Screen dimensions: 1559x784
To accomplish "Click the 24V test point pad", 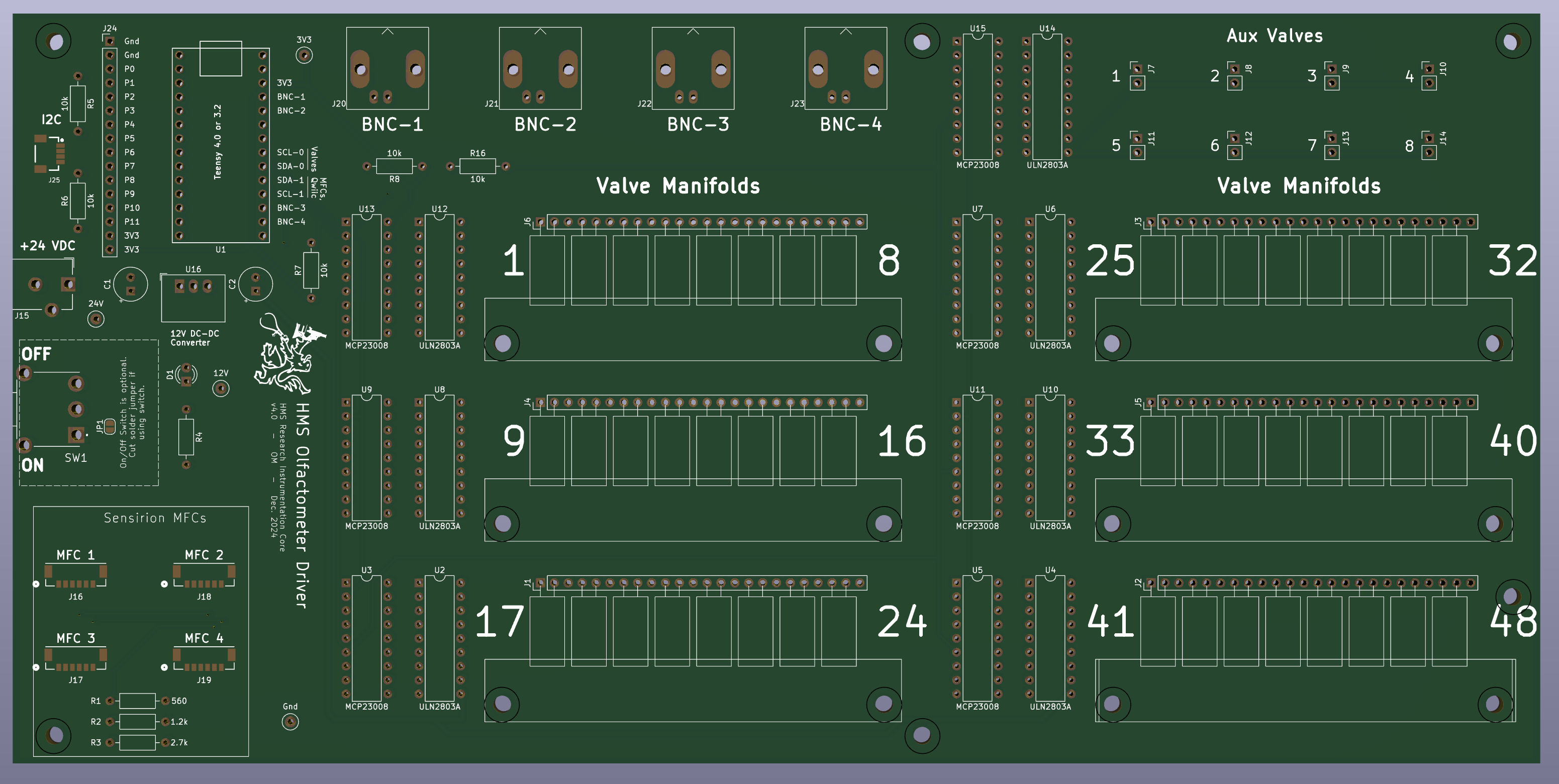I will coord(95,319).
